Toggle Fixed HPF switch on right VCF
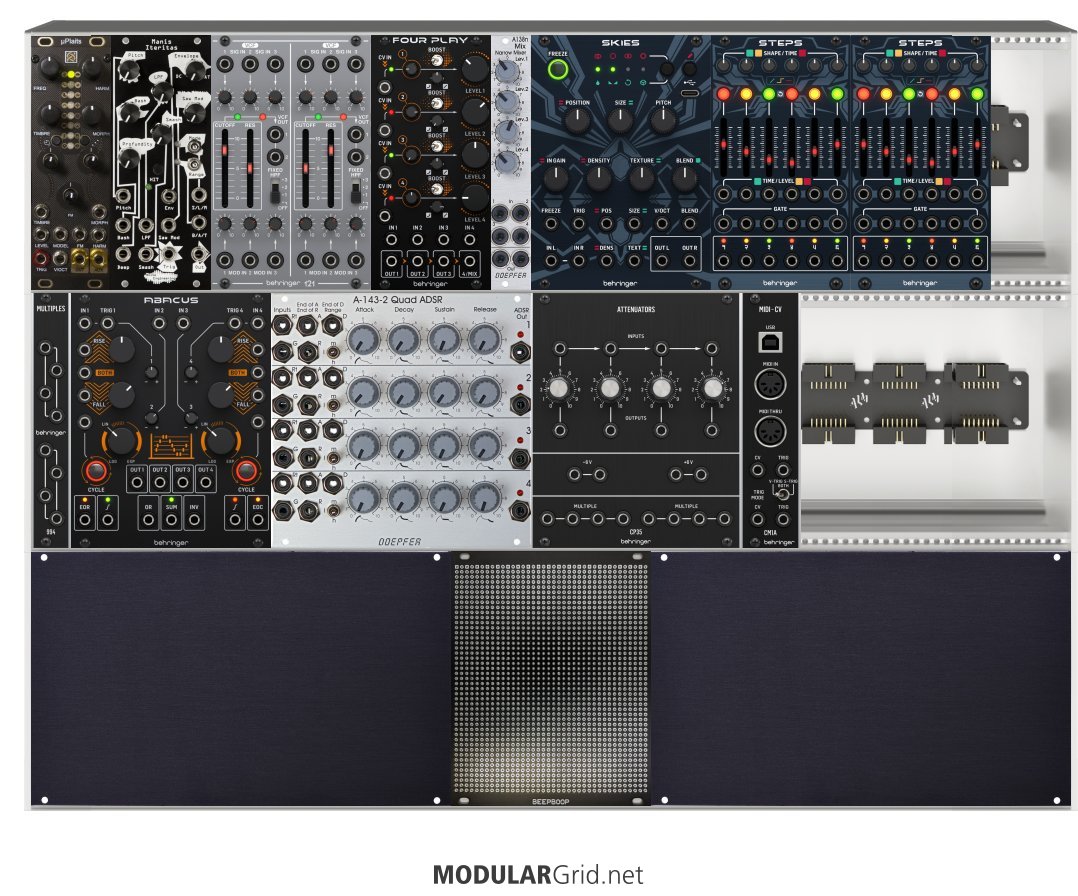Screen dimensions: 1078x896 (x=355, y=192)
